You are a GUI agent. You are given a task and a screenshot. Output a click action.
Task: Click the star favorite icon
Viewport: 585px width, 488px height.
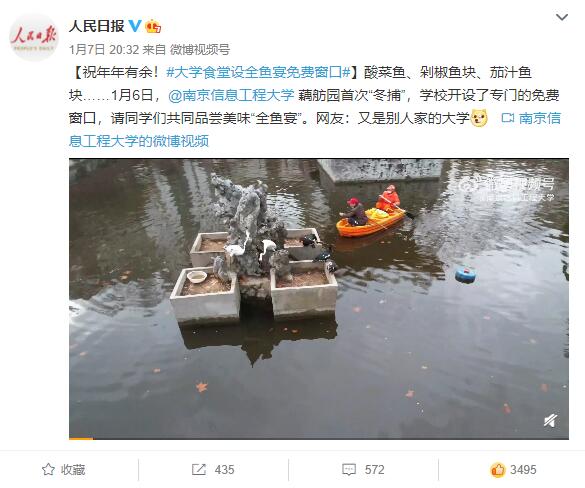pyautogui.click(x=49, y=469)
